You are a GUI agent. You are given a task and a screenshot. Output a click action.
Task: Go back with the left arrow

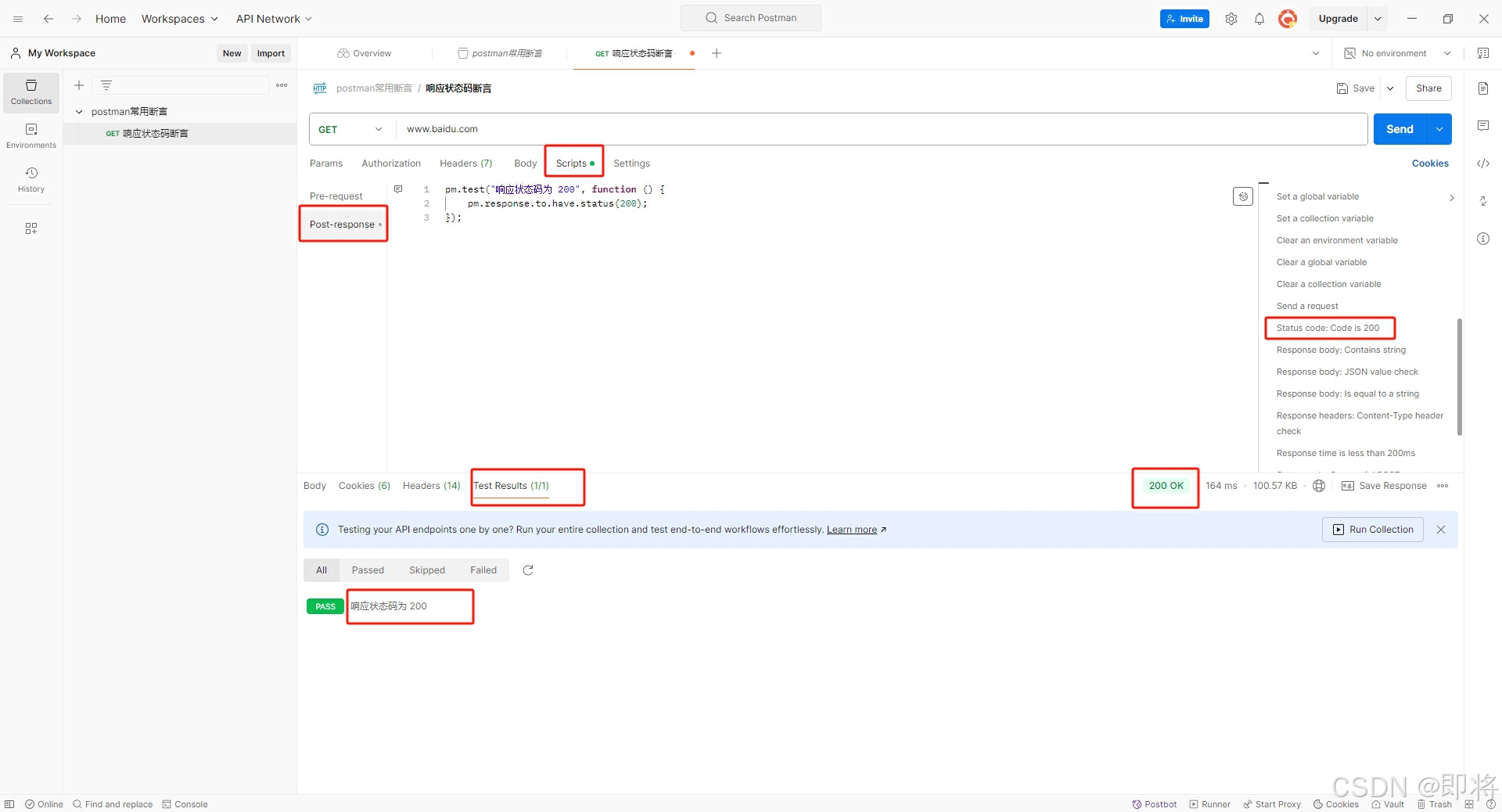(x=49, y=19)
